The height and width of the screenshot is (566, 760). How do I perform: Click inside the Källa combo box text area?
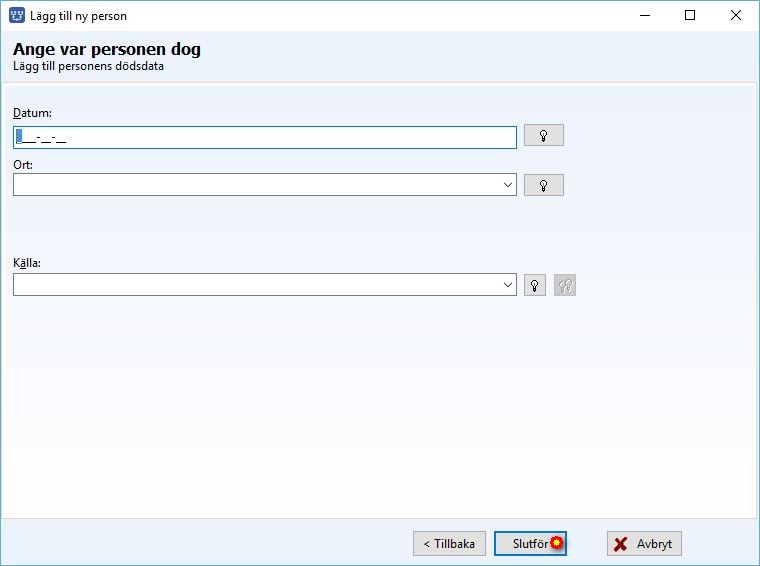point(257,285)
